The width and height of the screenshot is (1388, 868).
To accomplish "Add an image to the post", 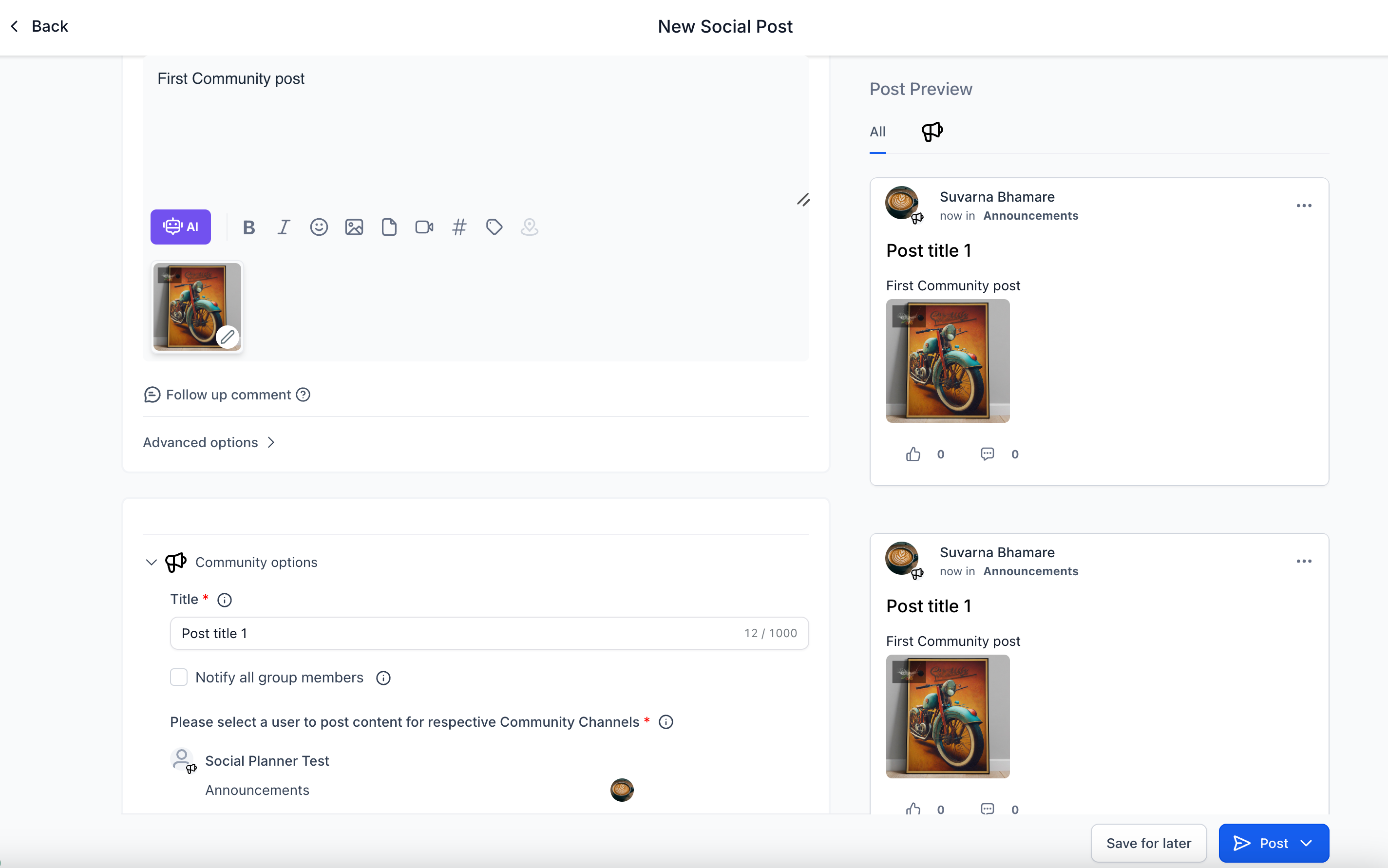I will pyautogui.click(x=354, y=227).
